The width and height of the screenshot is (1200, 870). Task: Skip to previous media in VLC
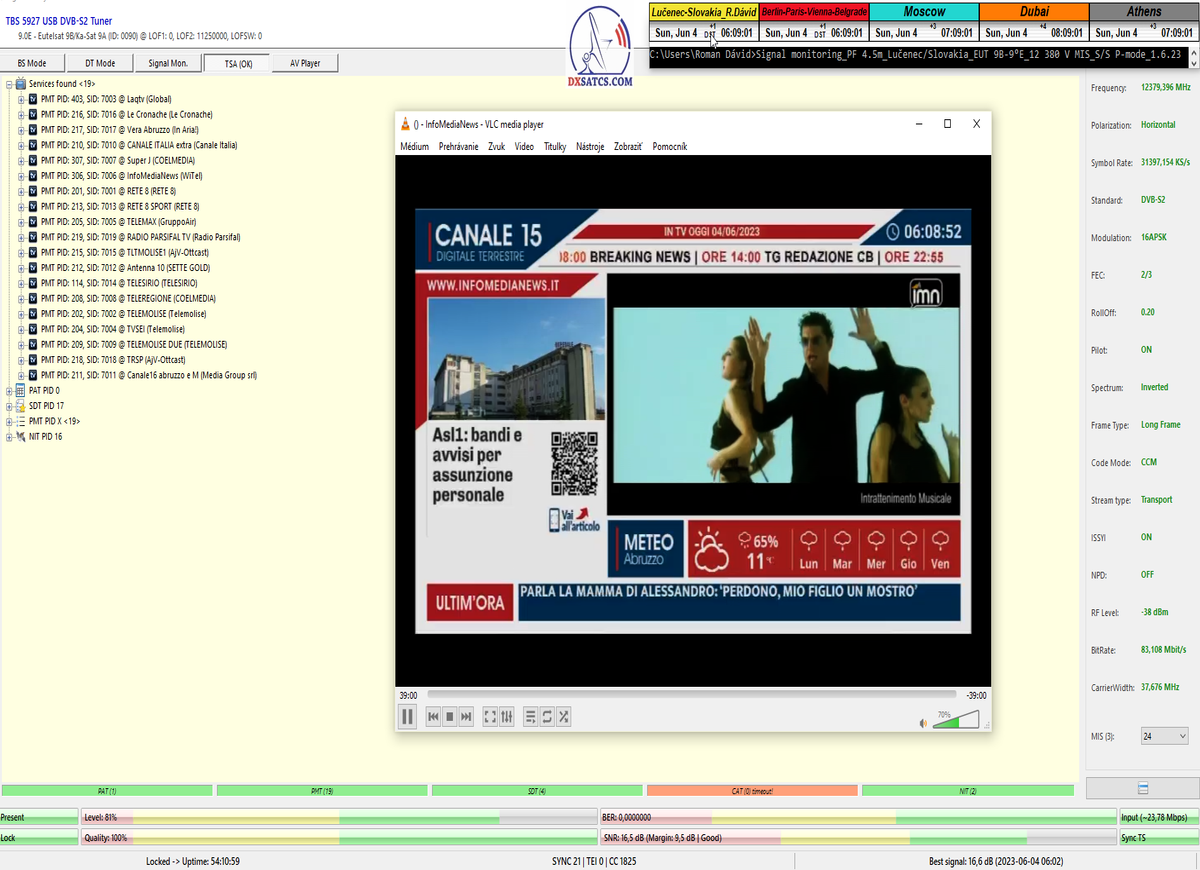click(433, 716)
